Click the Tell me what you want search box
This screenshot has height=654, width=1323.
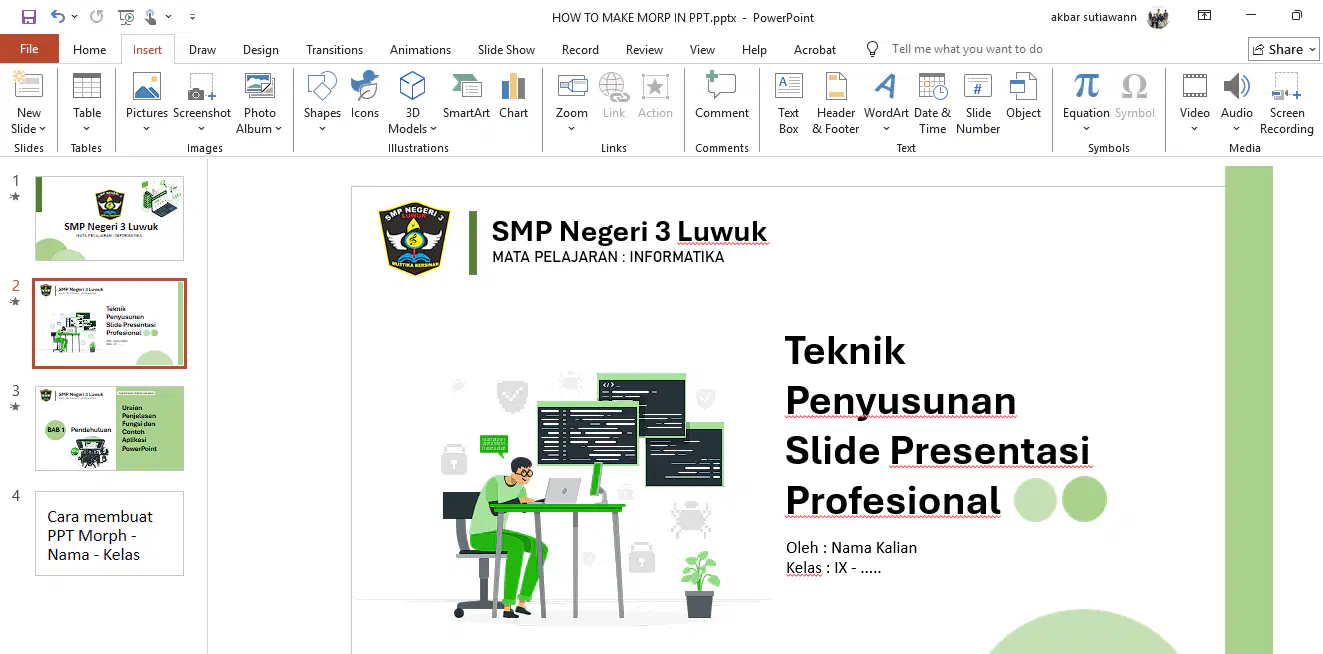click(x=966, y=49)
